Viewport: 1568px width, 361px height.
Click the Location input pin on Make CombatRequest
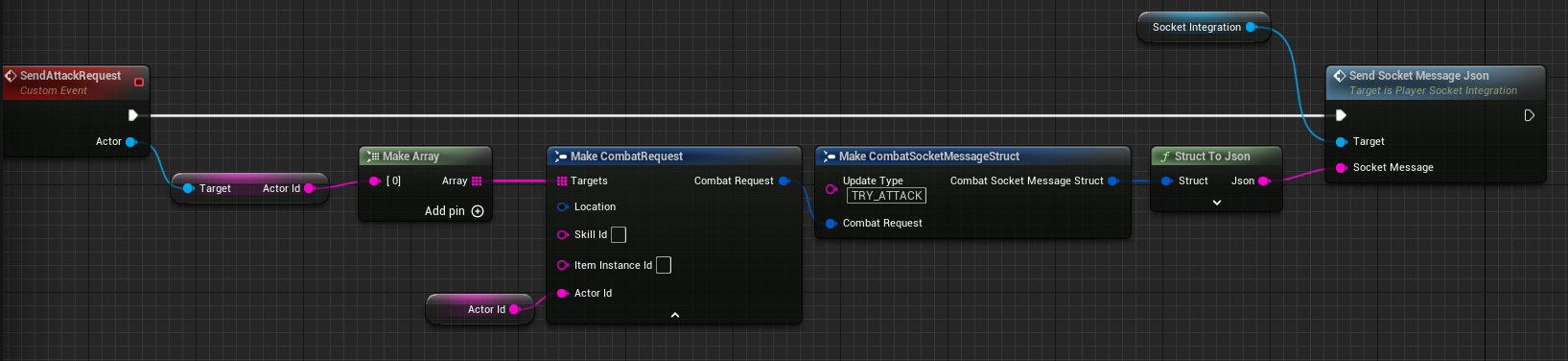563,206
